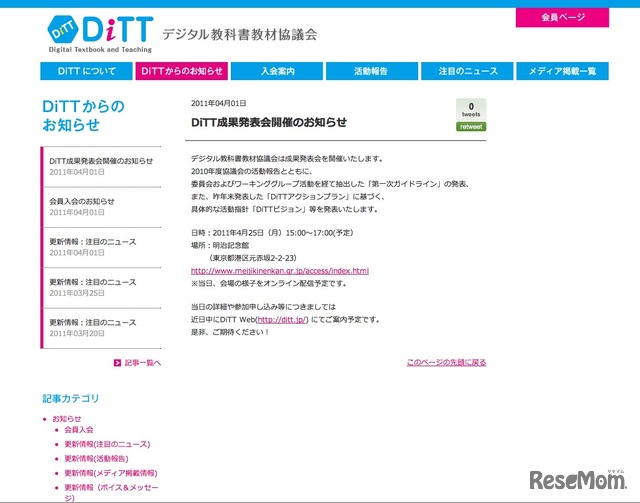Image resolution: width=640 pixels, height=503 pixels.
Task: Open 更新情報(注目のニュース) category
Action: point(107,444)
